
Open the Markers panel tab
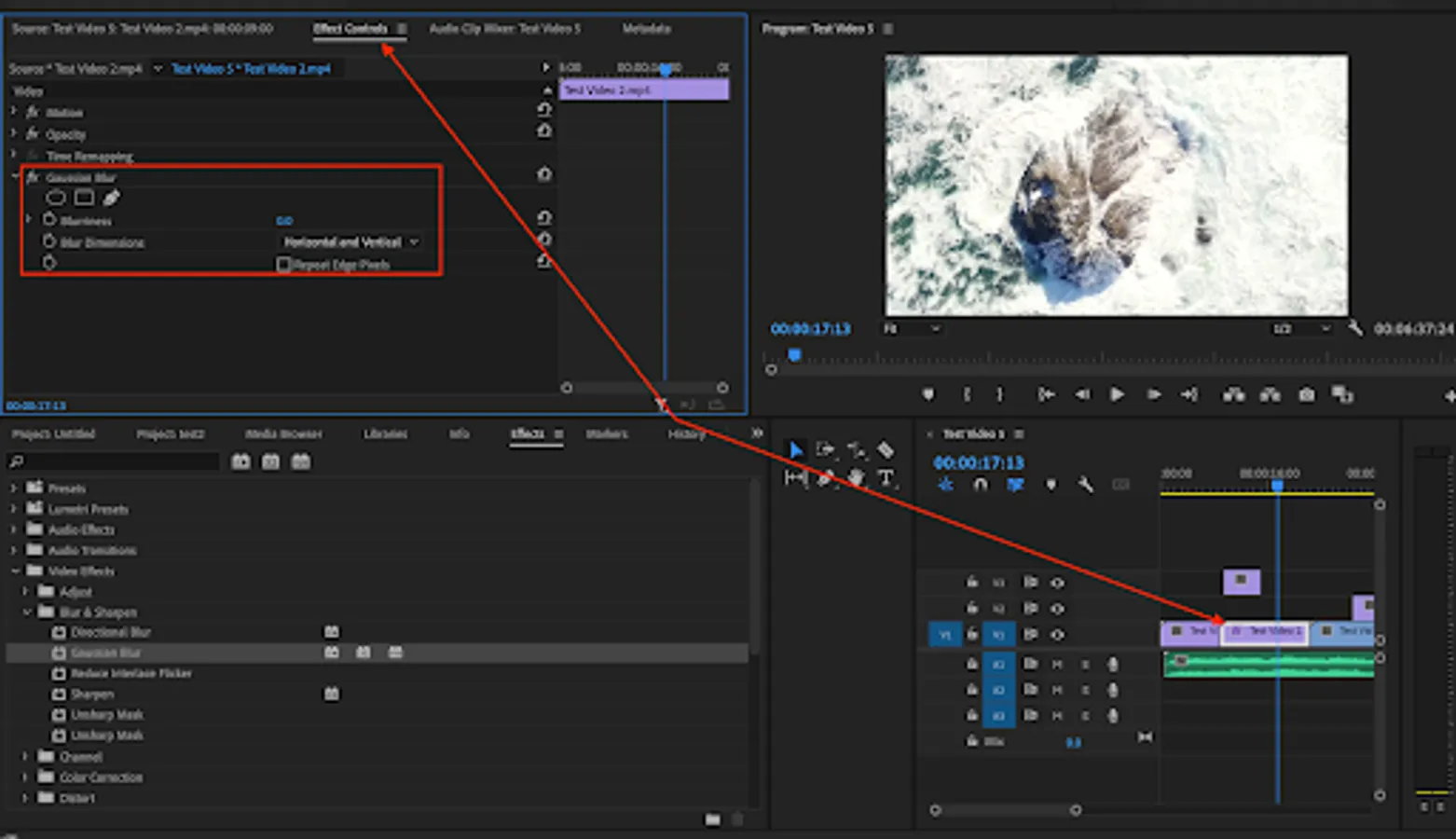click(606, 434)
